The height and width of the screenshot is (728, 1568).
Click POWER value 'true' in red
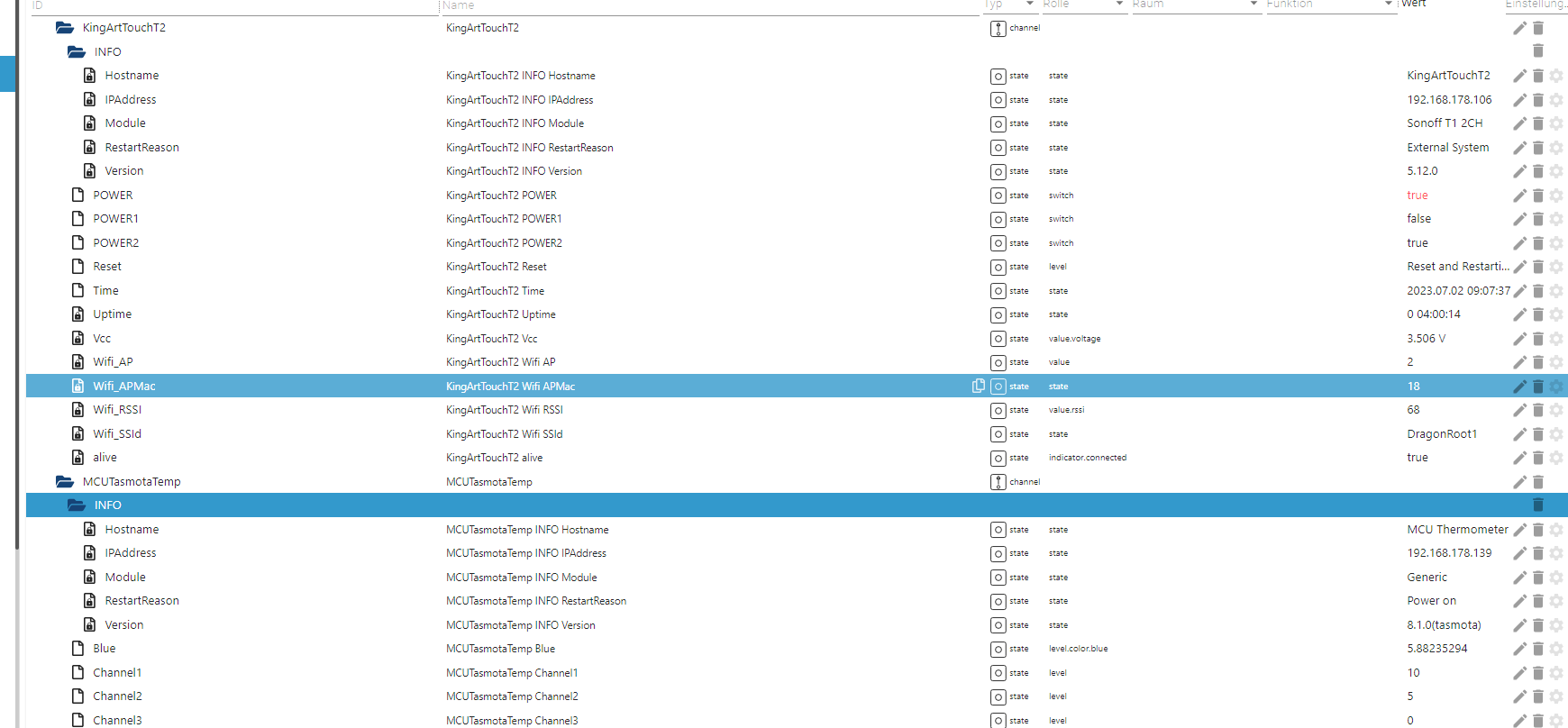[1418, 196]
